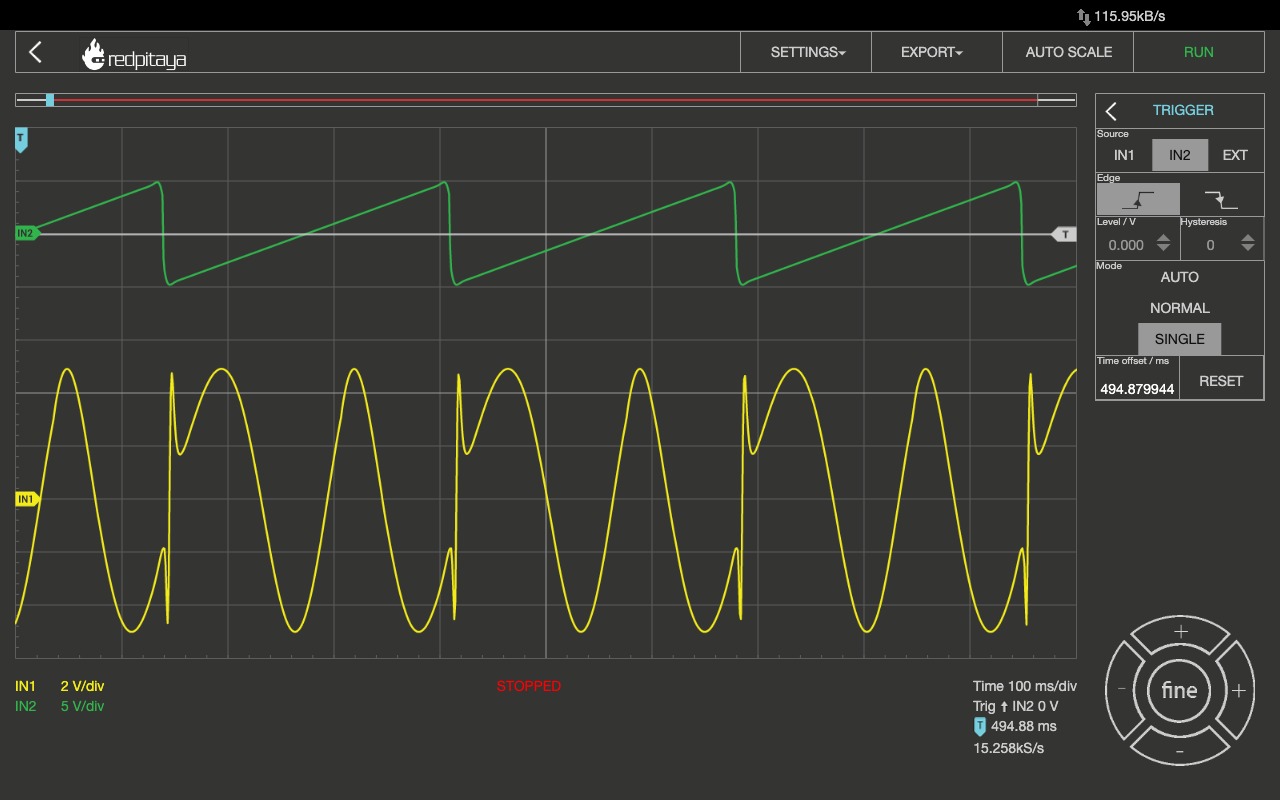Select EXT as trigger source

(x=1235, y=155)
